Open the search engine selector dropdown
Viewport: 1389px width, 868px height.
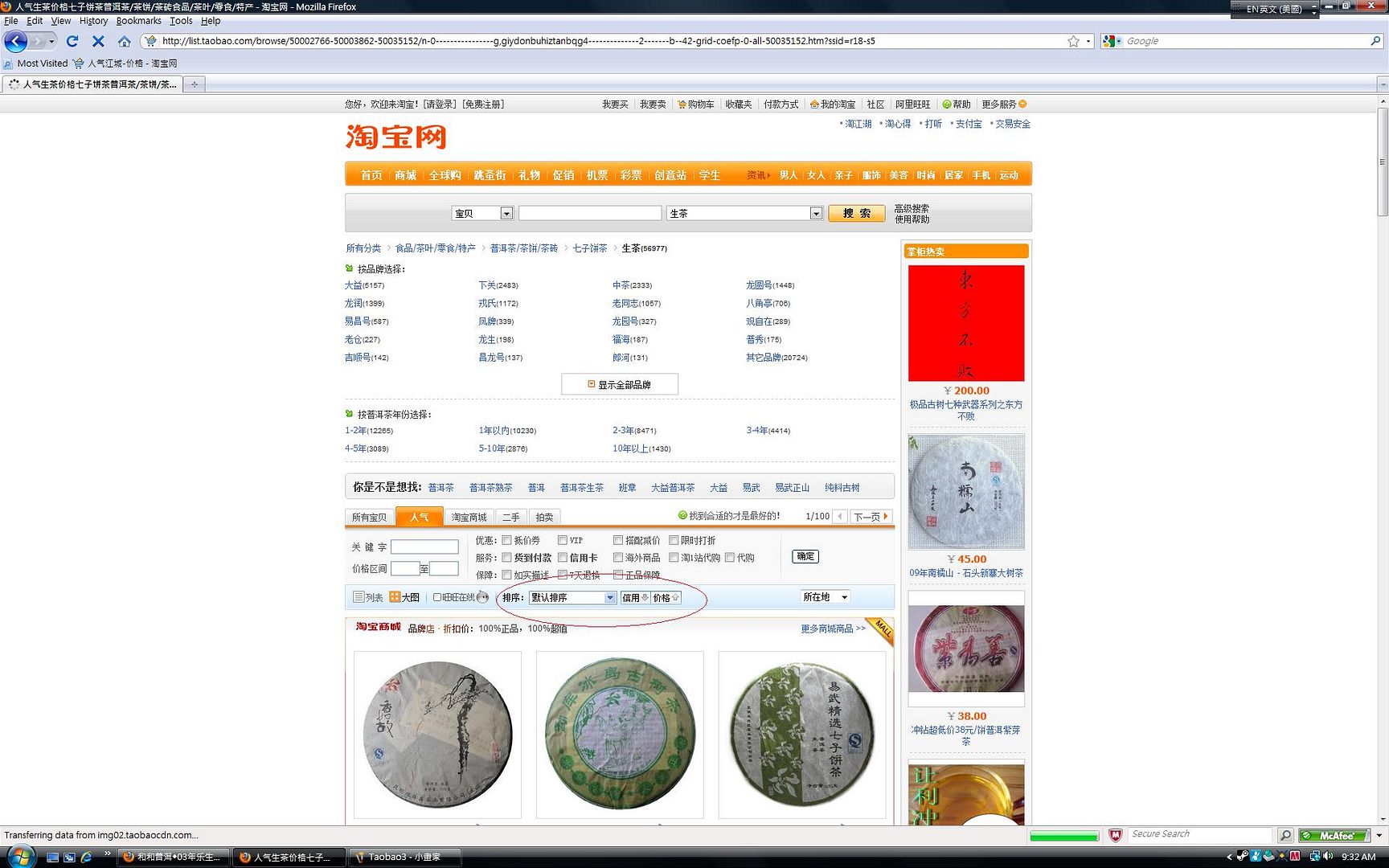[1112, 41]
